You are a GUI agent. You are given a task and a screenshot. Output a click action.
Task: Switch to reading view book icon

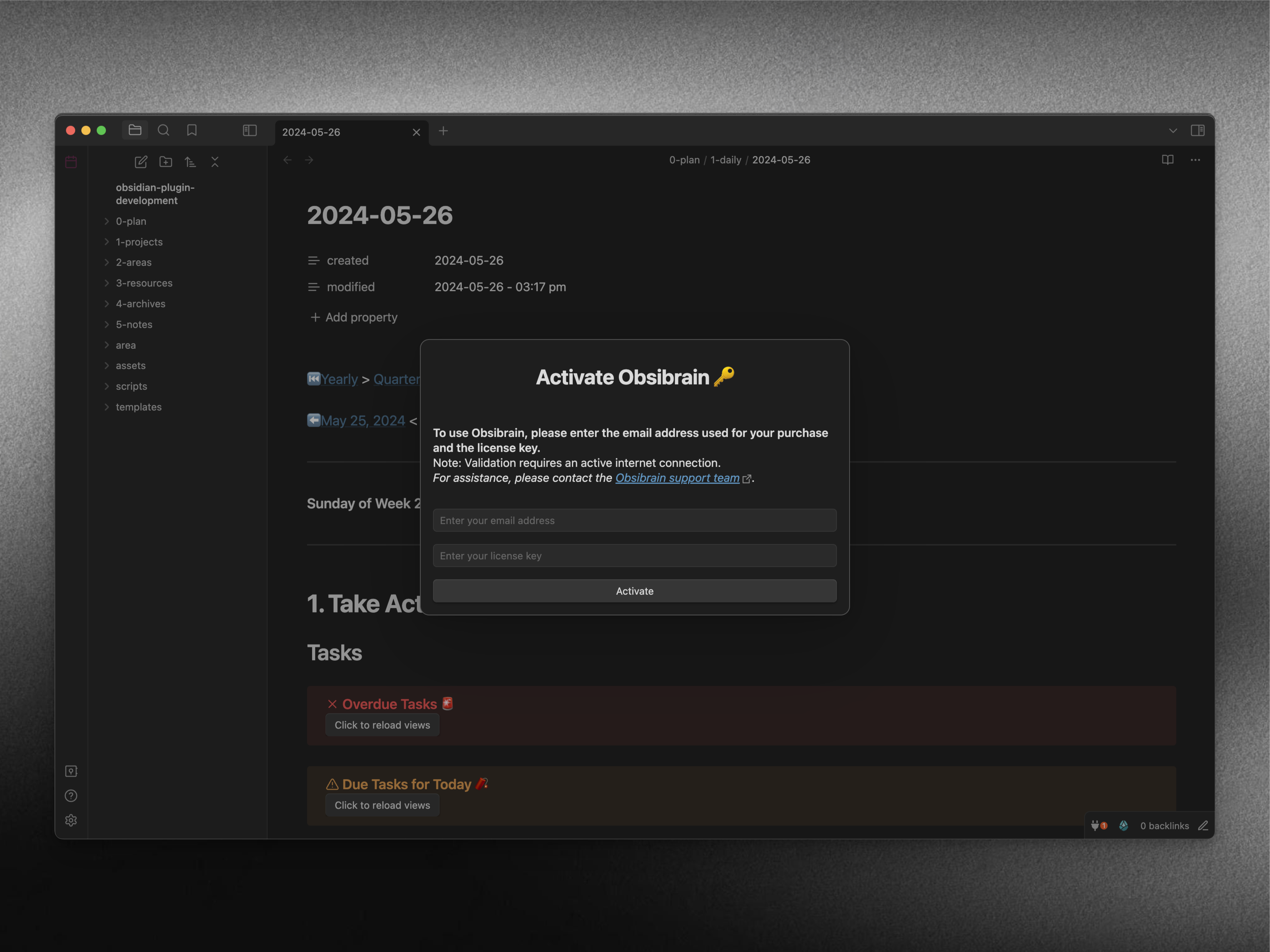(1167, 160)
